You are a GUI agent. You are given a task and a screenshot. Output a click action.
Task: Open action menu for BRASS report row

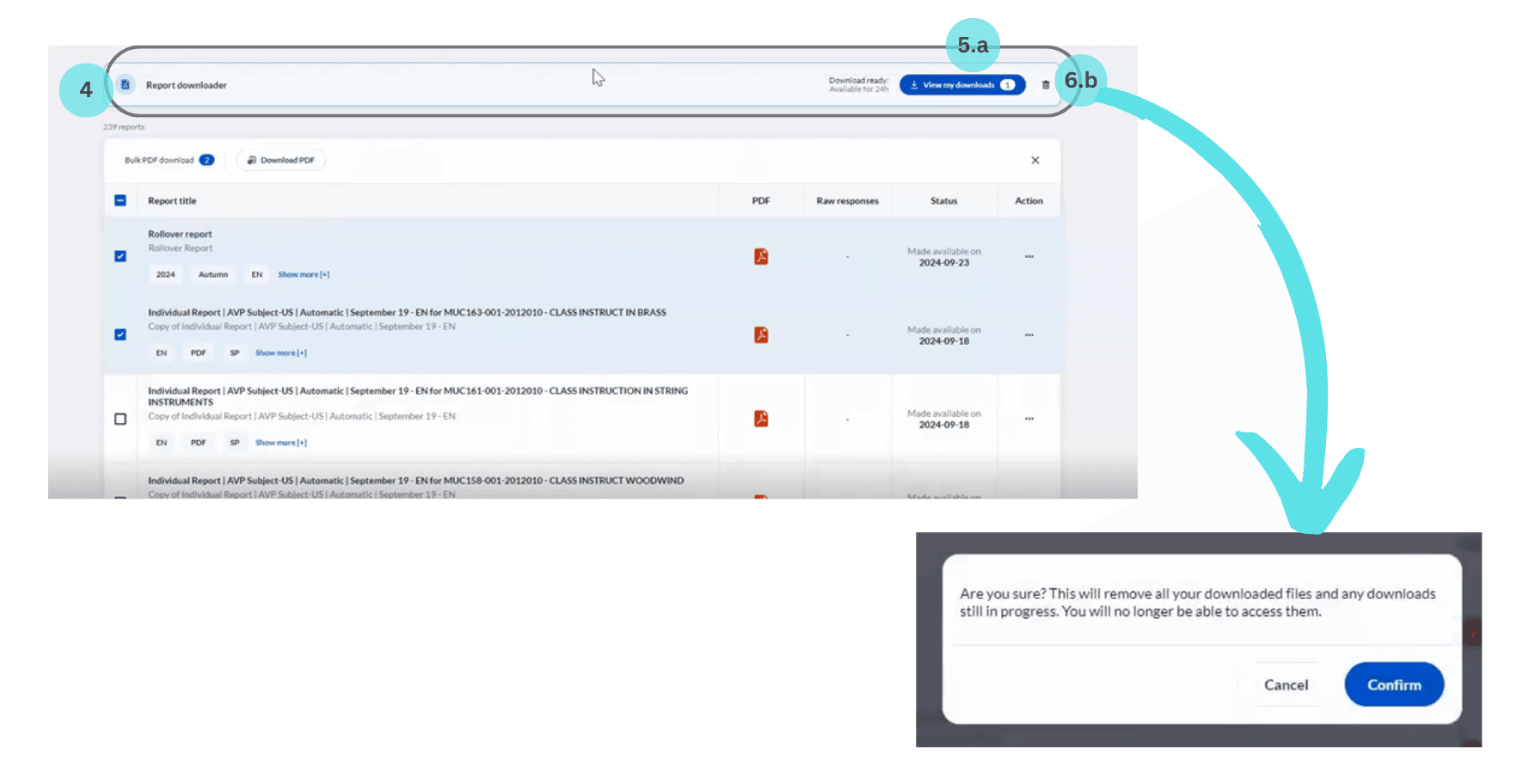[x=1029, y=334]
